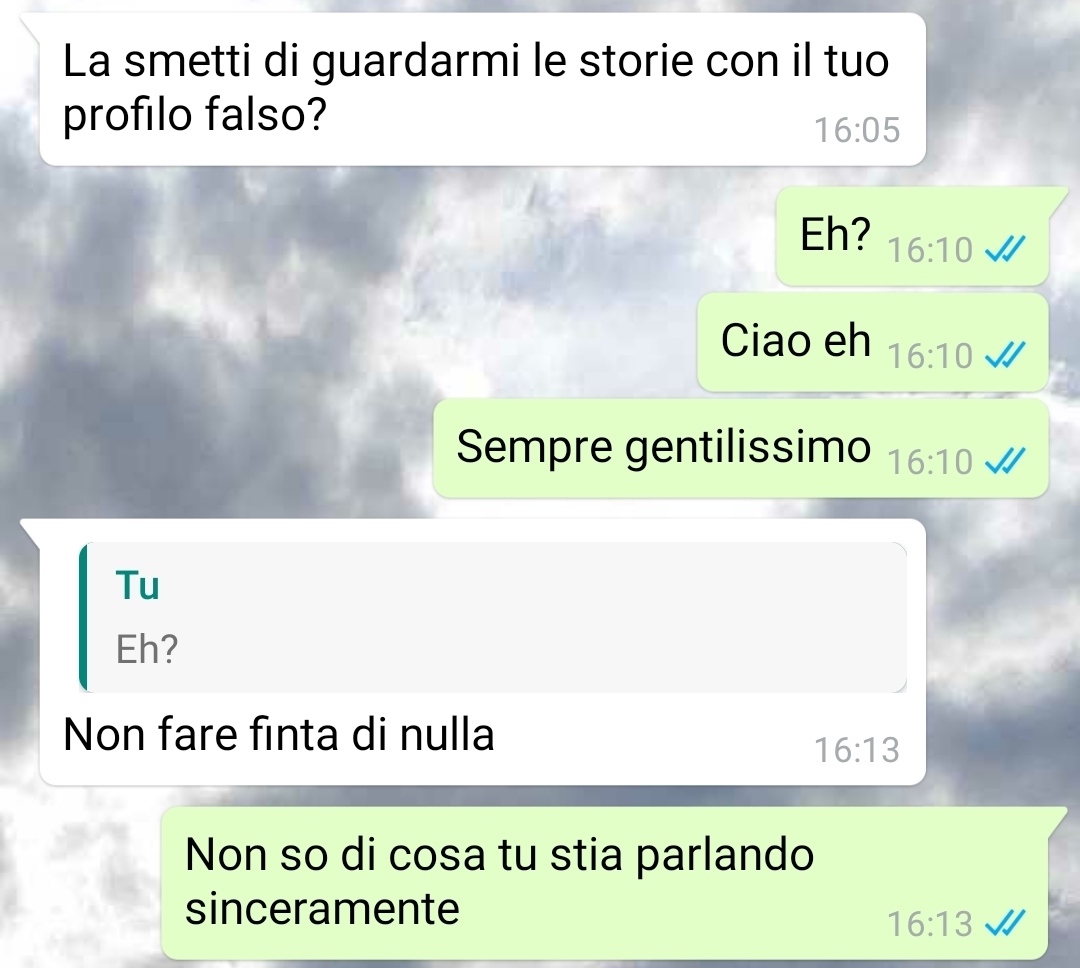Click the blue double-check beside 'Ciao eh'
This screenshot has width=1080, height=968.
point(1005,356)
